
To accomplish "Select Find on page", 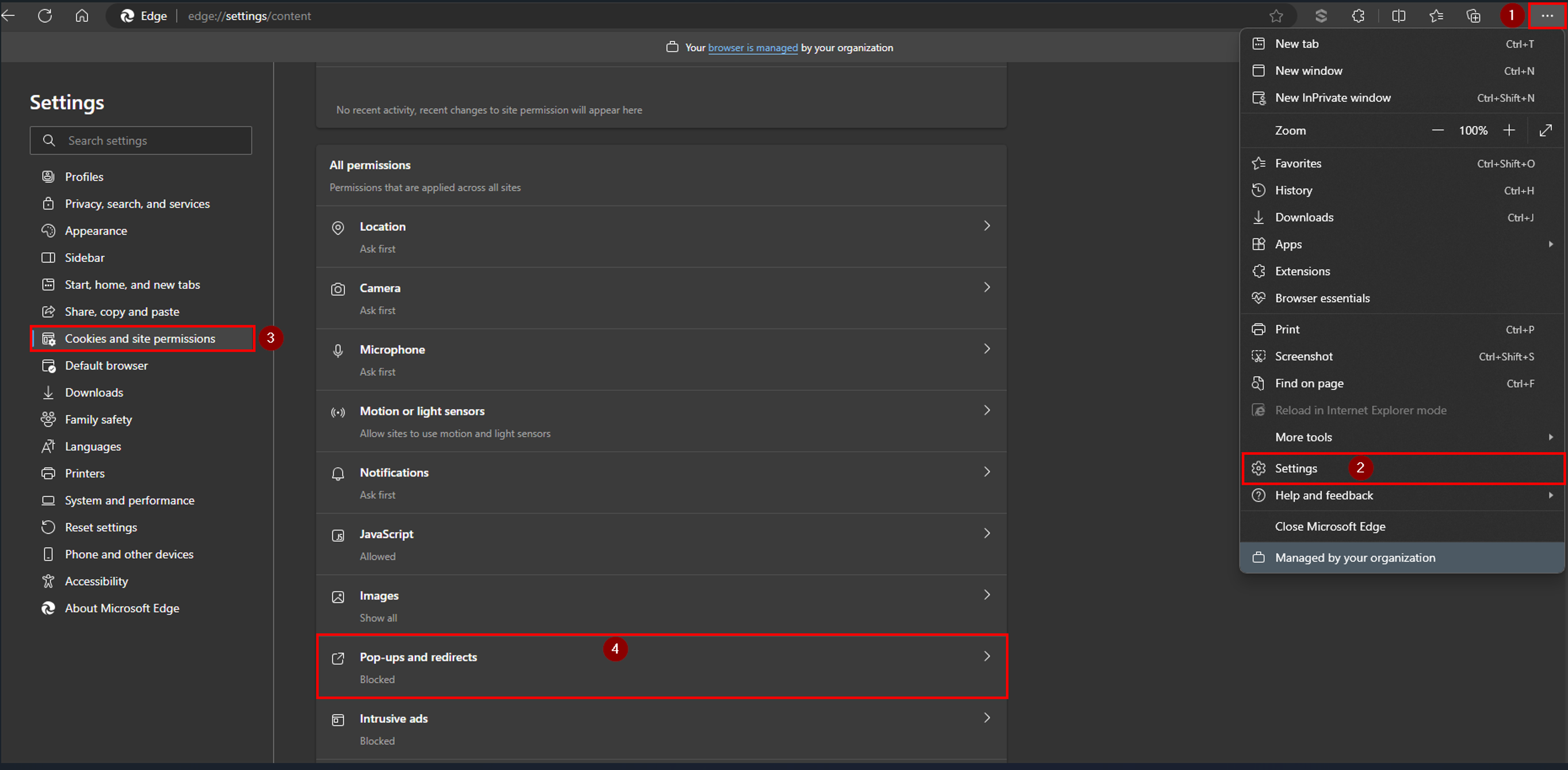I will click(x=1402, y=383).
